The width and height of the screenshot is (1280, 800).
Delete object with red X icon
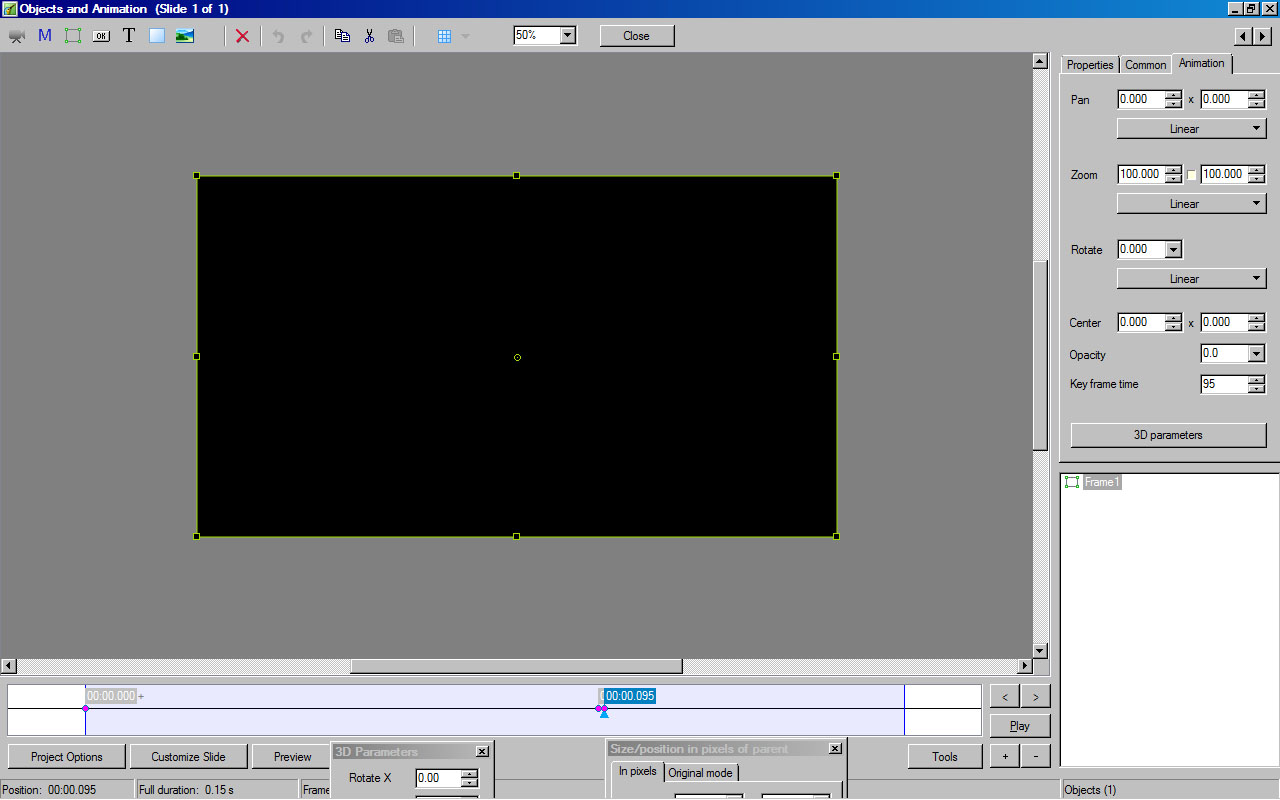click(242, 36)
